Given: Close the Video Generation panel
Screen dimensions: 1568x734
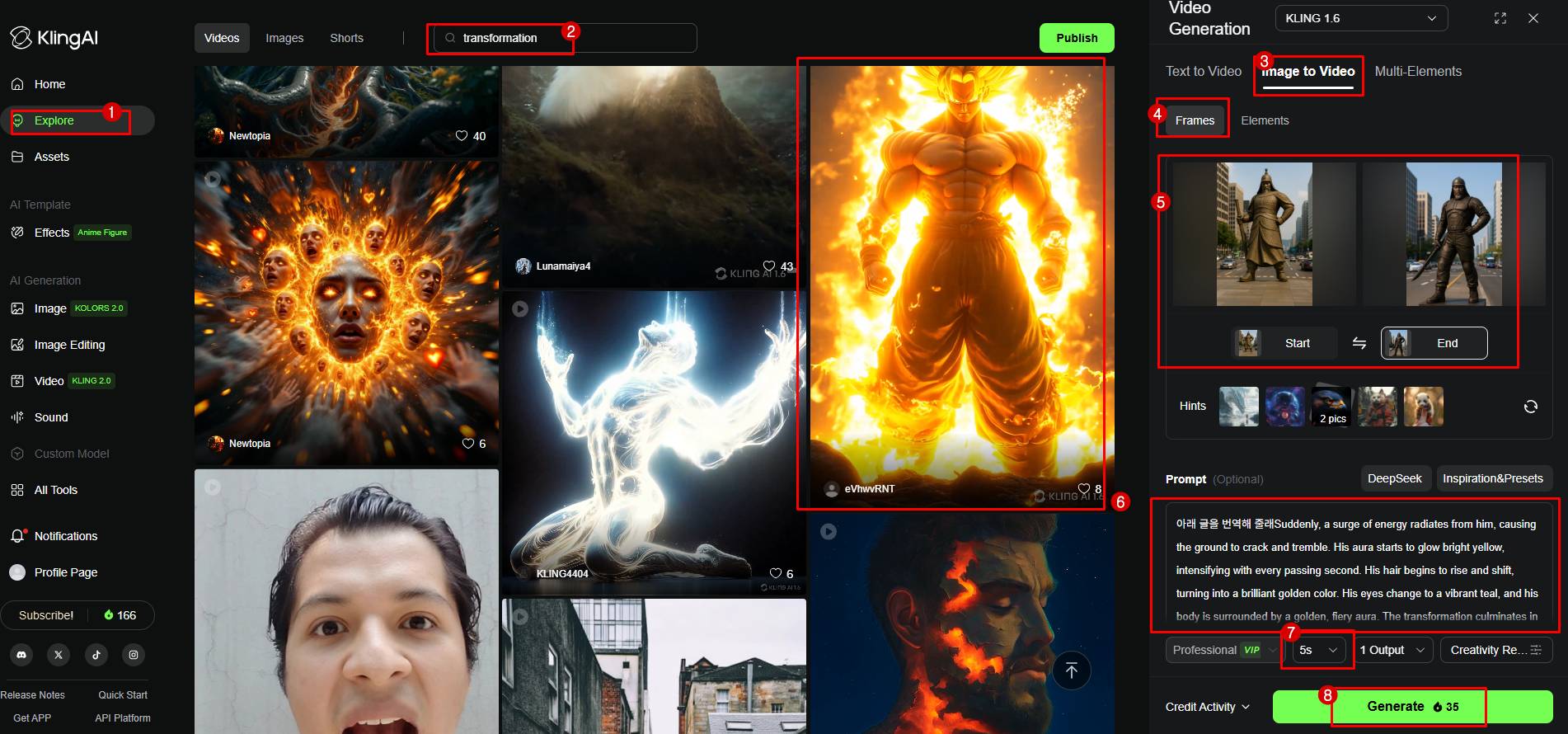Looking at the screenshot, I should pos(1533,18).
